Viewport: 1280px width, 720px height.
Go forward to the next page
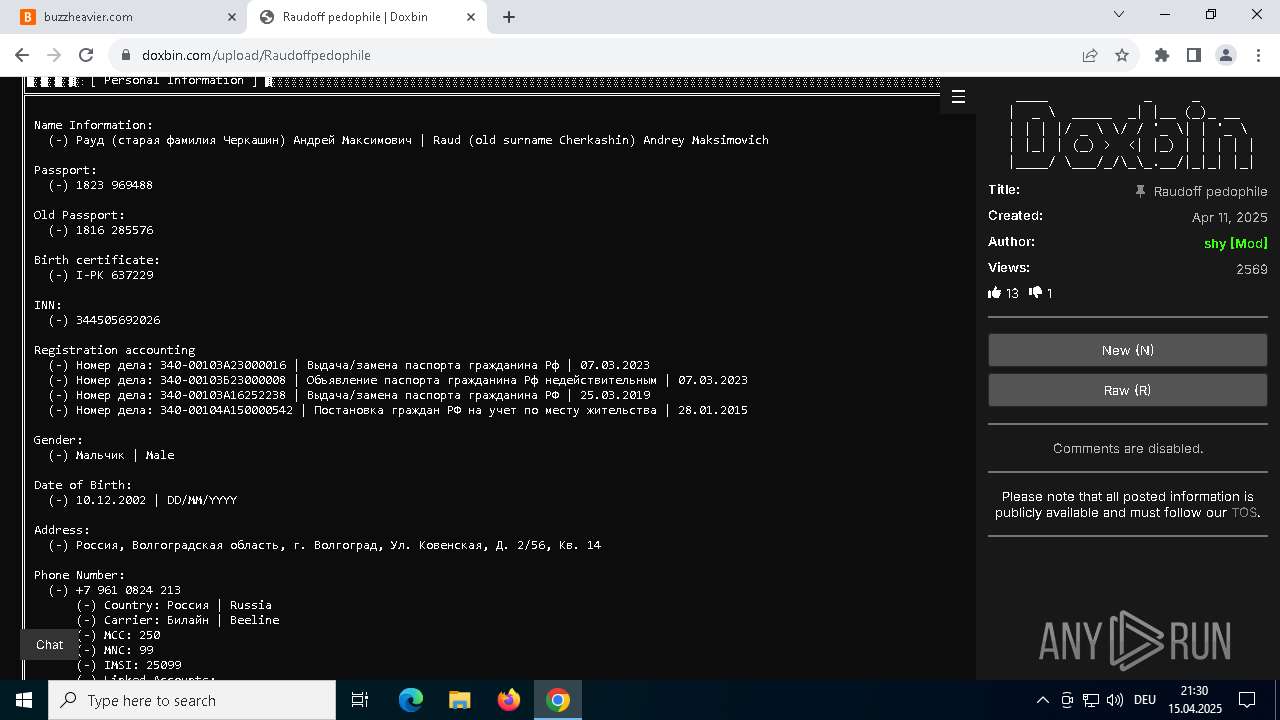54,55
